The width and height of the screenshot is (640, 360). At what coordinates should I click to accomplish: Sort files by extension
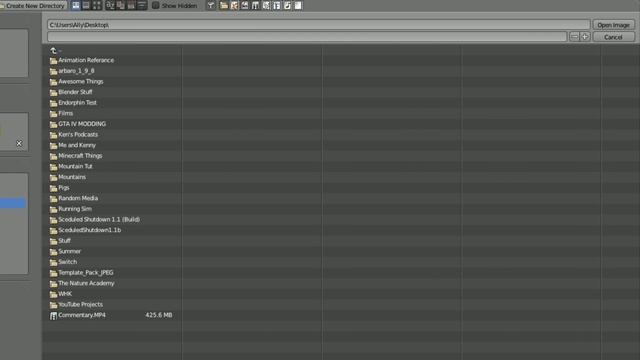tap(121, 5)
